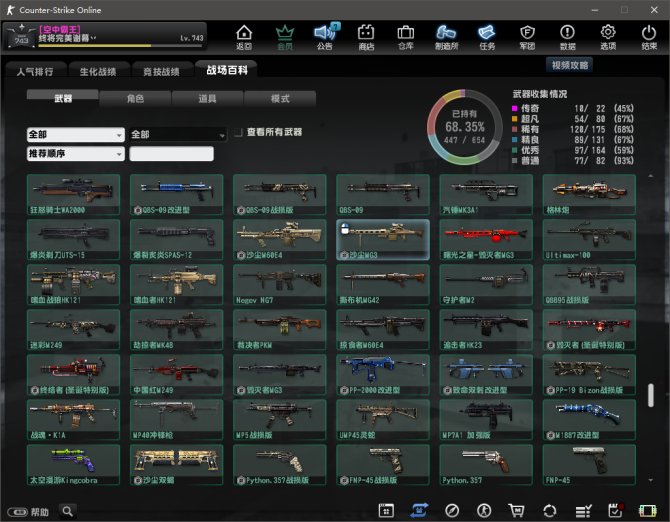Click the weapon list scrollbar thumb
Image resolution: width=670 pixels, height=522 pixels.
(650, 395)
